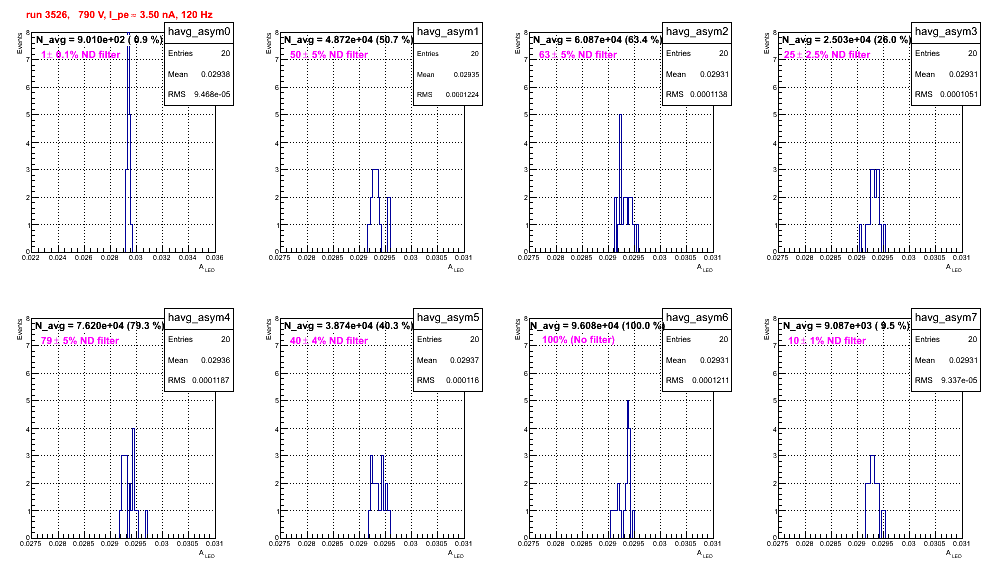Click RMS value 0.0001138 in havg_asym2
Image resolution: width=996 pixels, height=572 pixels.
710,94
